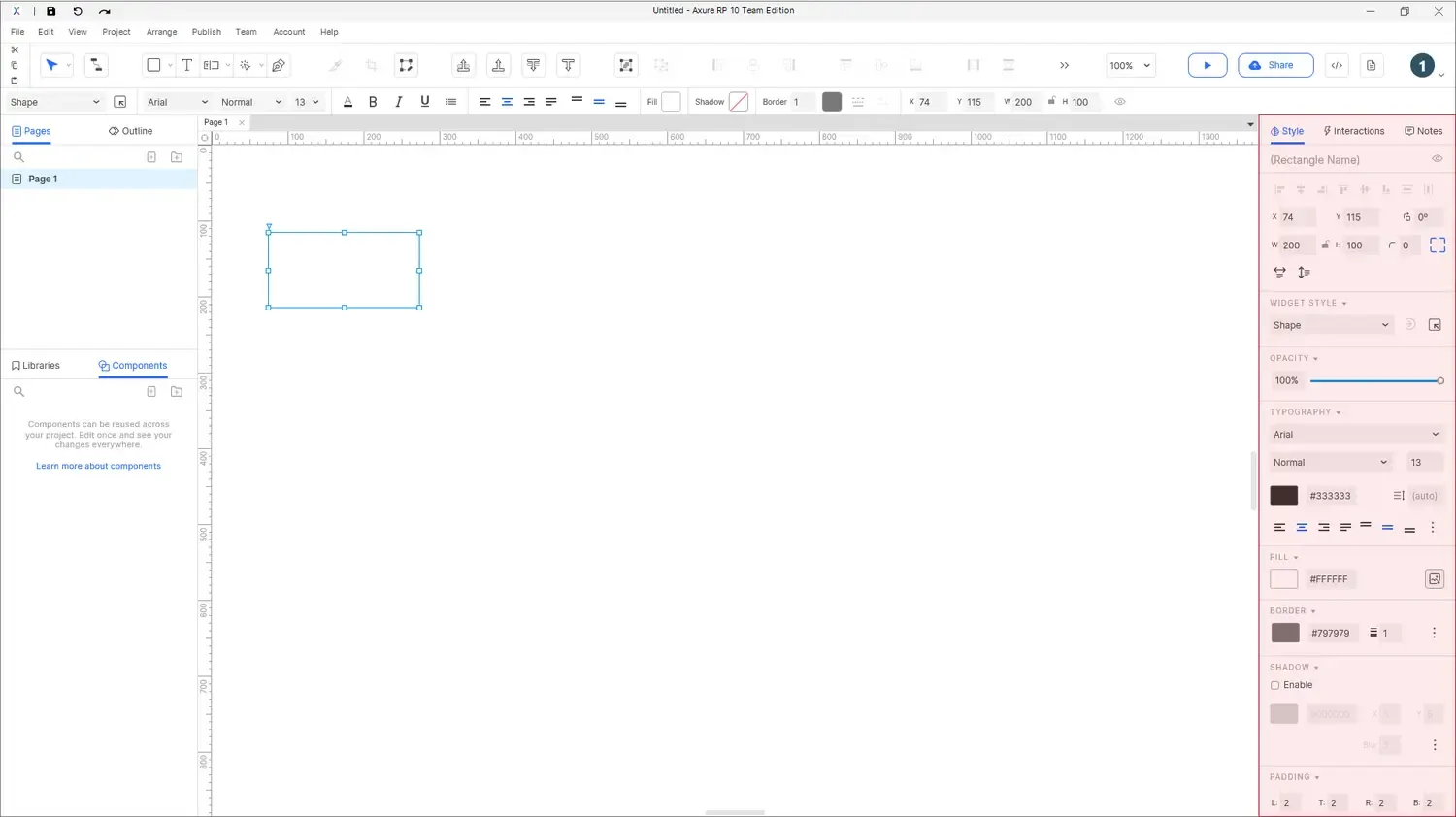Enable the Shadow checkbox
1456x817 pixels.
coord(1275,685)
